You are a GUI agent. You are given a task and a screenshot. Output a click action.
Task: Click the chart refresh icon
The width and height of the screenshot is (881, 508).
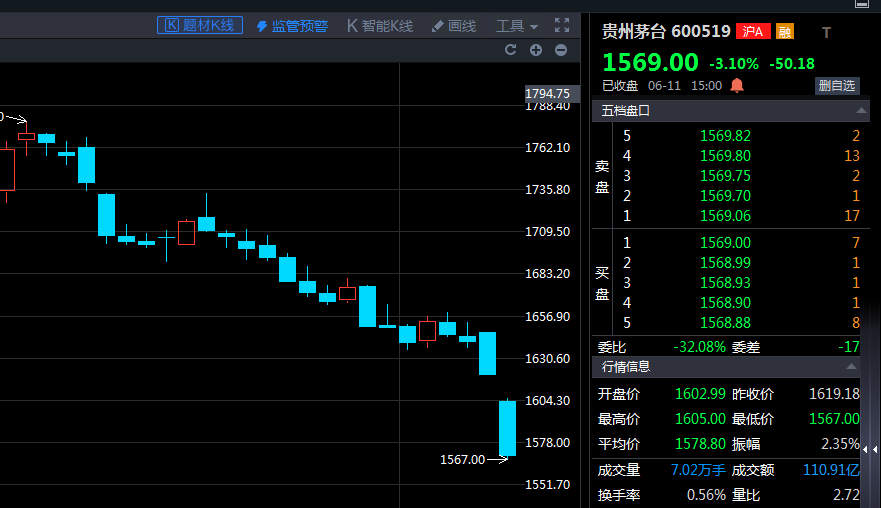click(x=510, y=50)
